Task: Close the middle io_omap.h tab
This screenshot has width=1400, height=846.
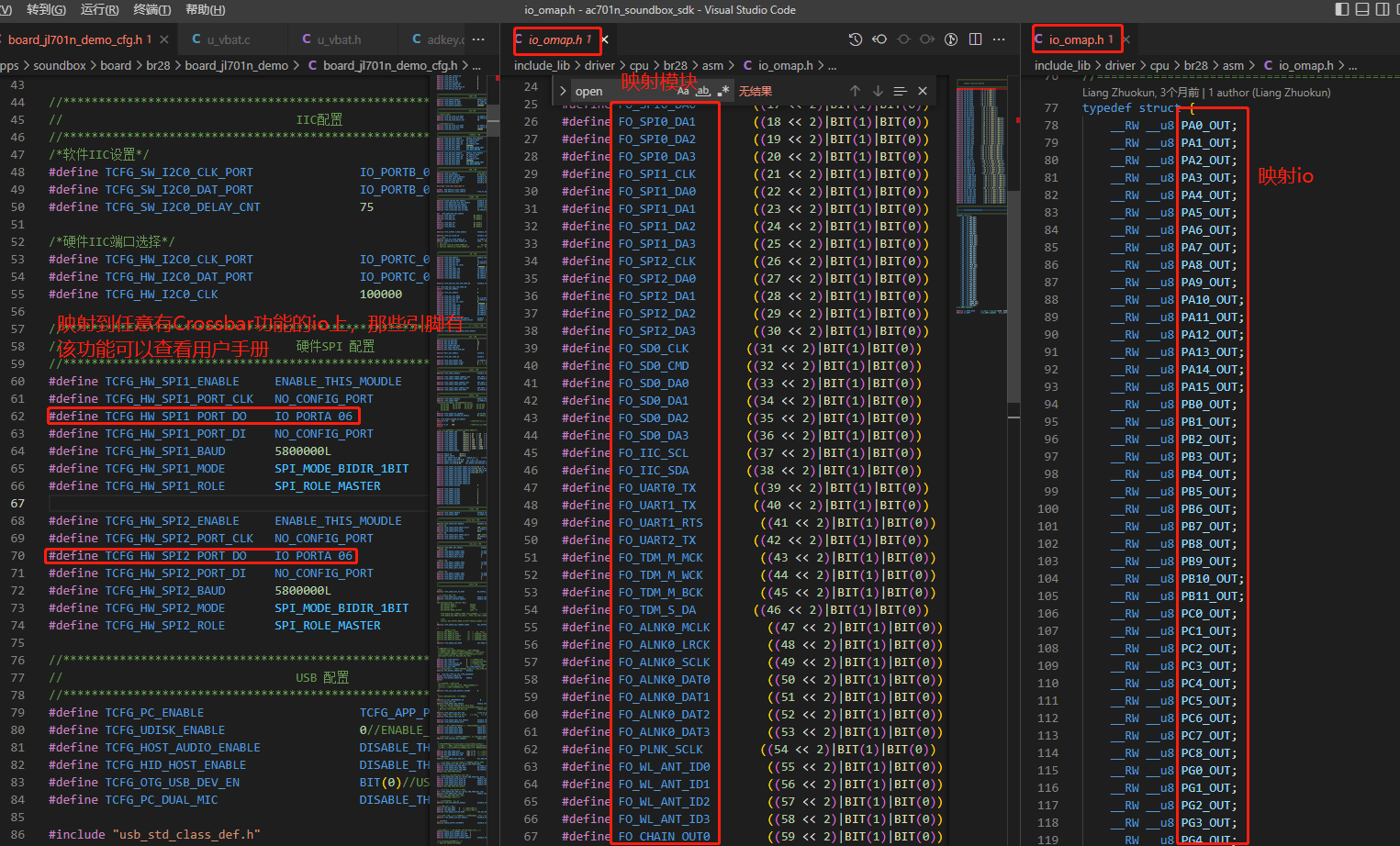Action: [x=605, y=39]
